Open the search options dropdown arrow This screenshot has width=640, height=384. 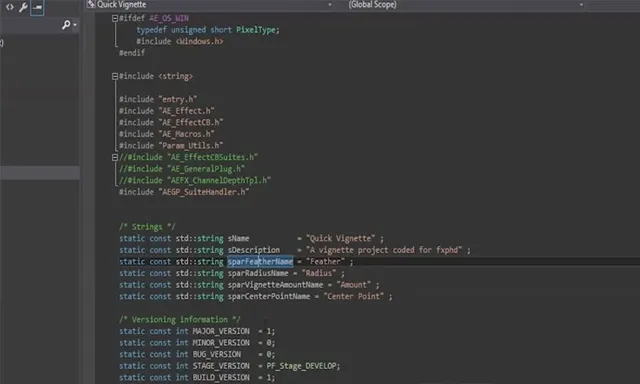pyautogui.click(x=75, y=25)
